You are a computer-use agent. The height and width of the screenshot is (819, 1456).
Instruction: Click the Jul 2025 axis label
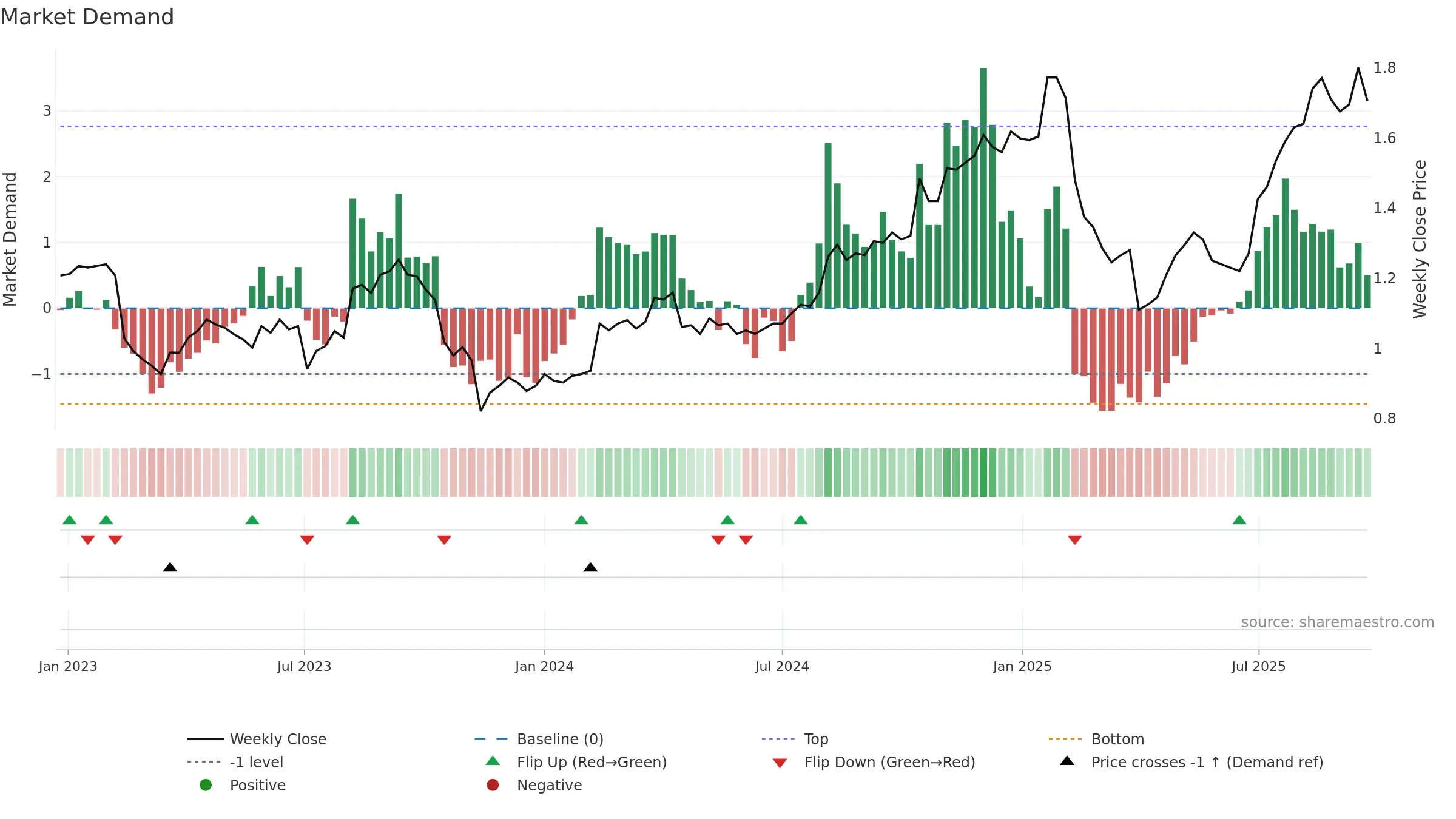coord(1258,666)
